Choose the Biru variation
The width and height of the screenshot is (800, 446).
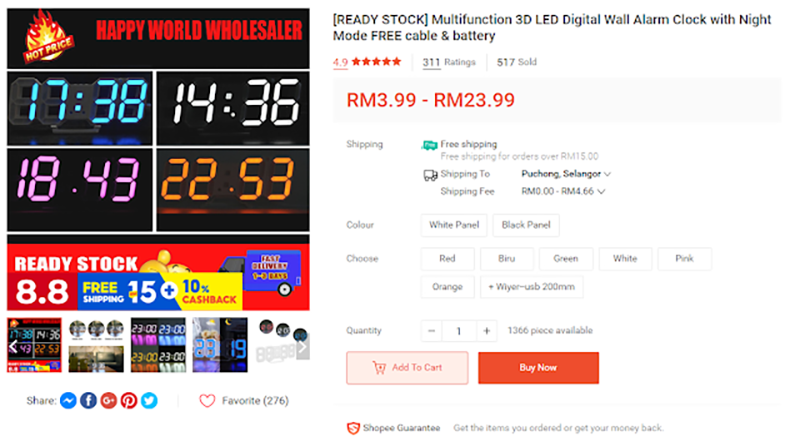(507, 259)
